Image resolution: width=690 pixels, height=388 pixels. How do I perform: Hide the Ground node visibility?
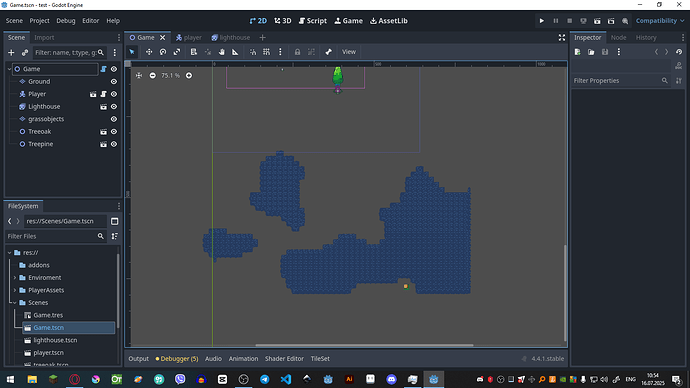coord(114,81)
